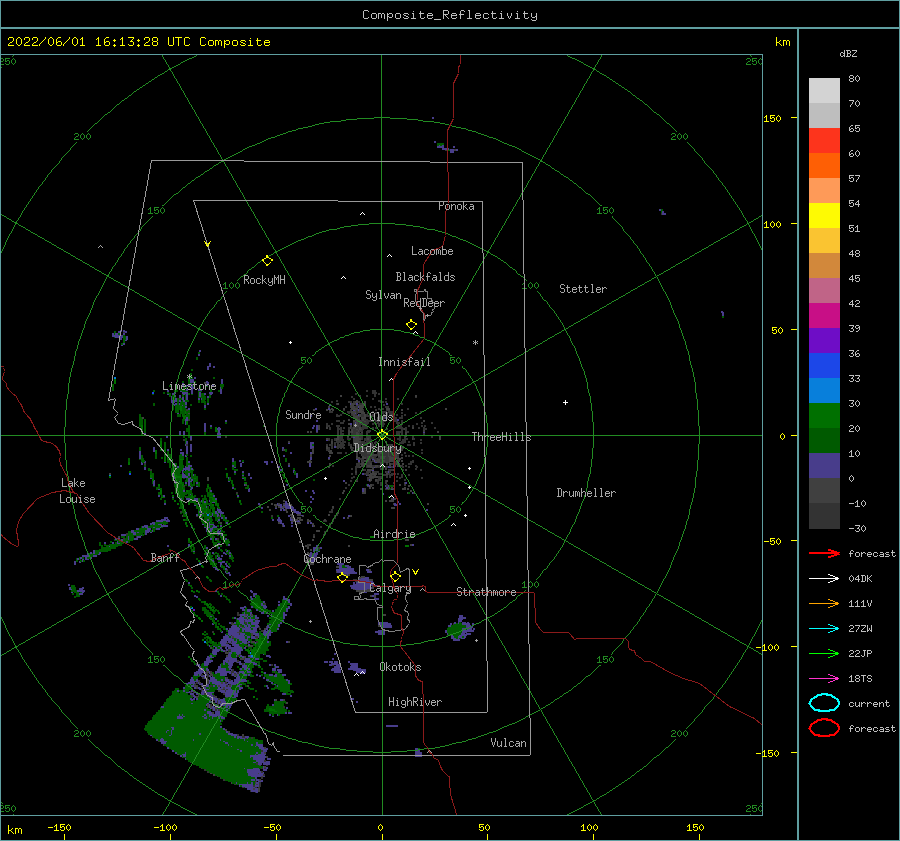Click the red forecast ellipse icon

point(824,728)
